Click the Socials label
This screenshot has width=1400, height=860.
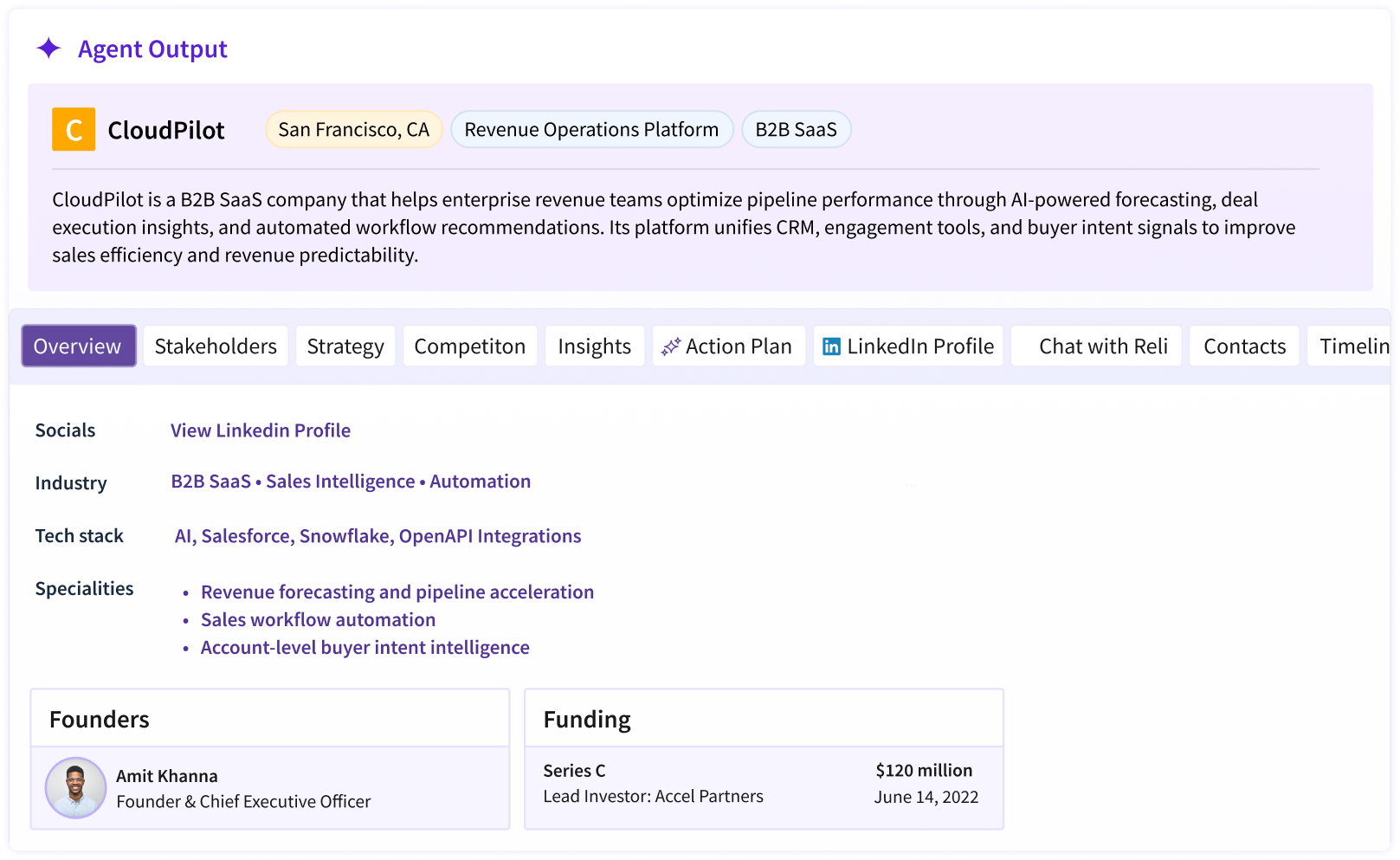(x=65, y=430)
